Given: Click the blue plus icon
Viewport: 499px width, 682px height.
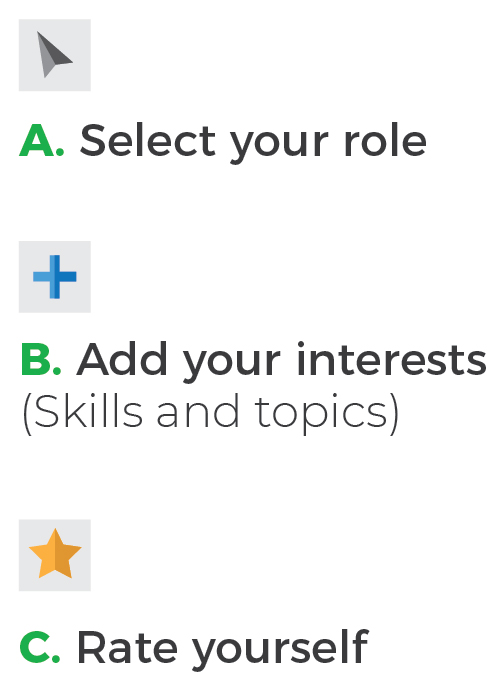Looking at the screenshot, I should pos(55,277).
